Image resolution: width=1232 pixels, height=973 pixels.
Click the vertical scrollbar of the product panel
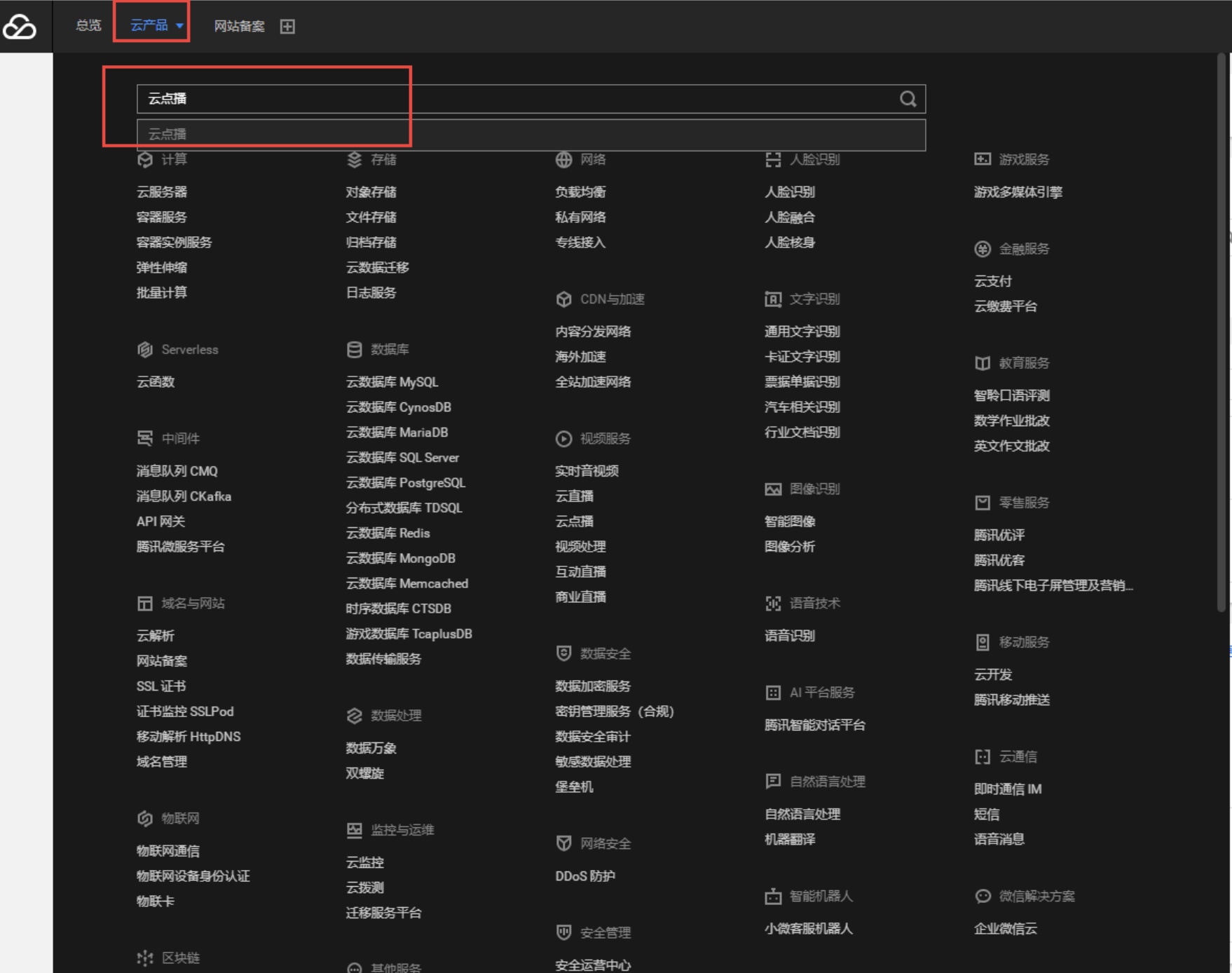1221,333
